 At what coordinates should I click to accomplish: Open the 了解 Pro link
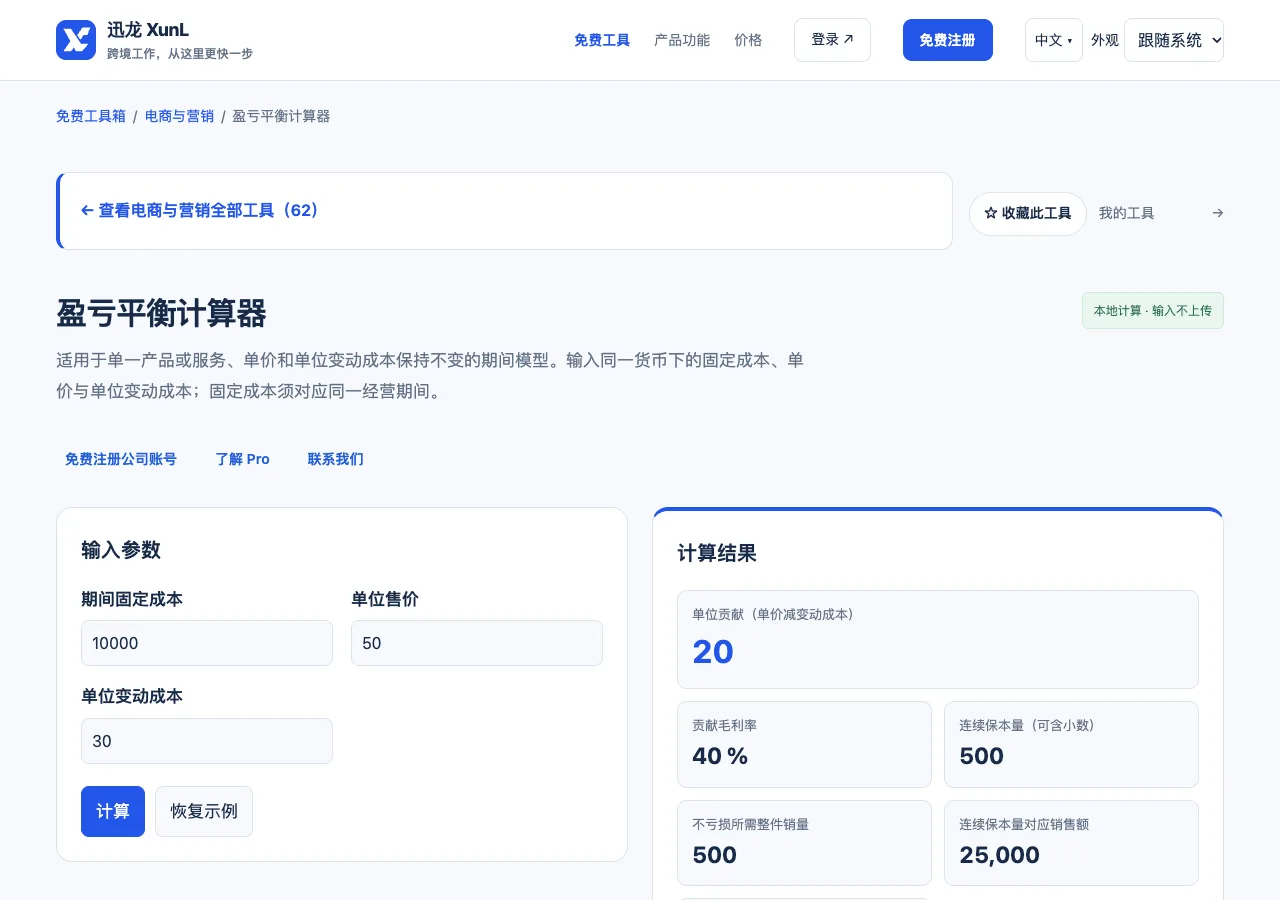click(242, 459)
